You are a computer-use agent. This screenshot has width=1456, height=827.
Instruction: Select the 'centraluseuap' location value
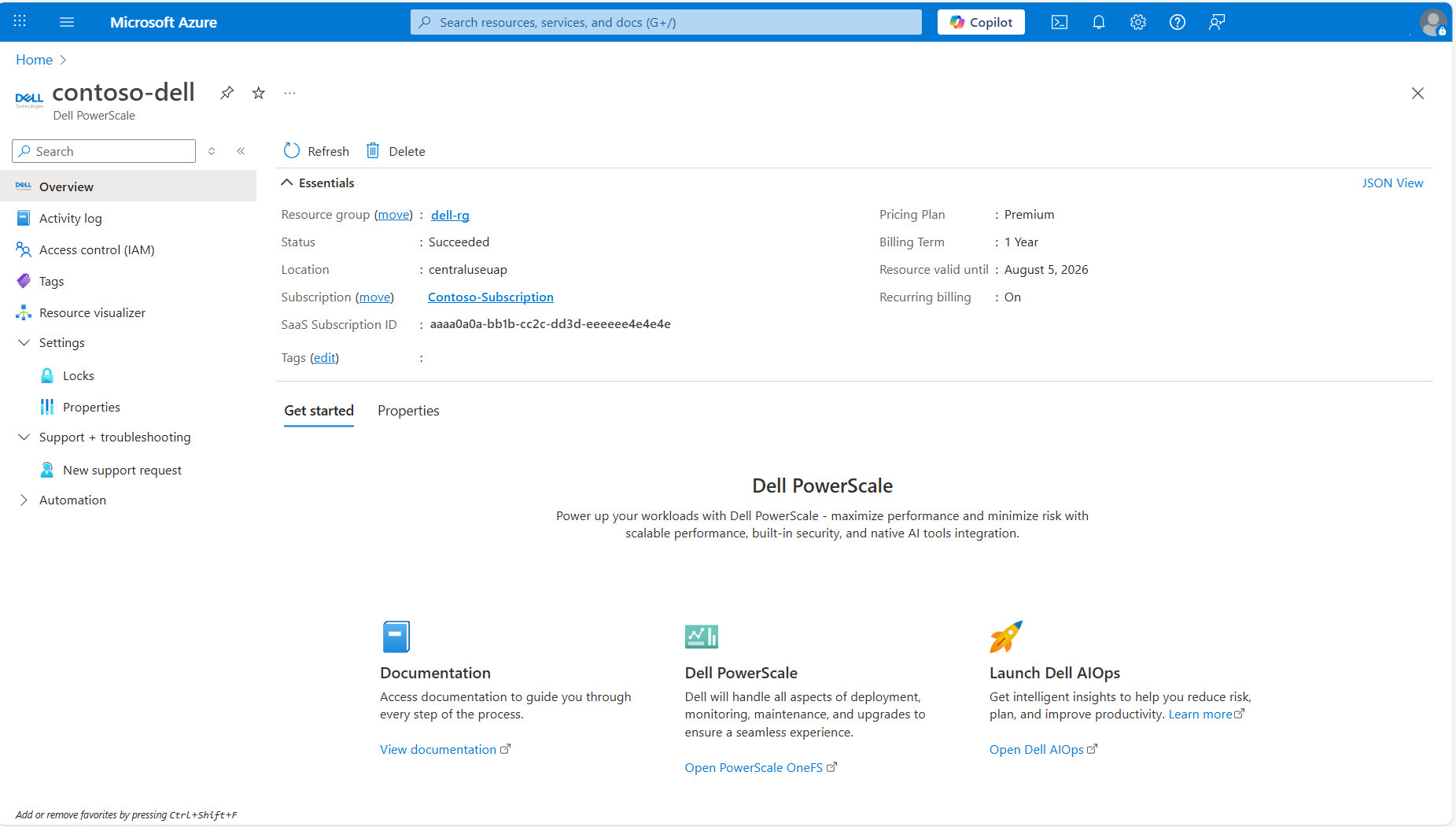pyautogui.click(x=468, y=270)
